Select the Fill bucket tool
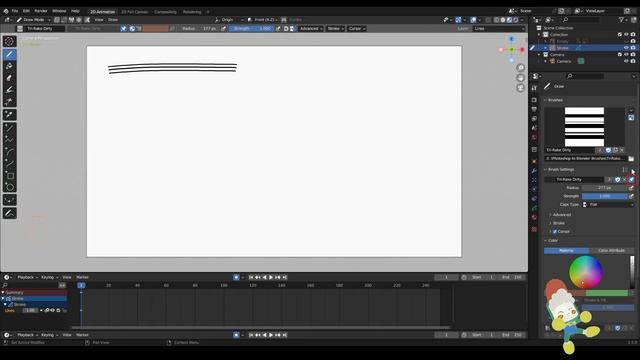640x360 pixels. click(x=9, y=66)
